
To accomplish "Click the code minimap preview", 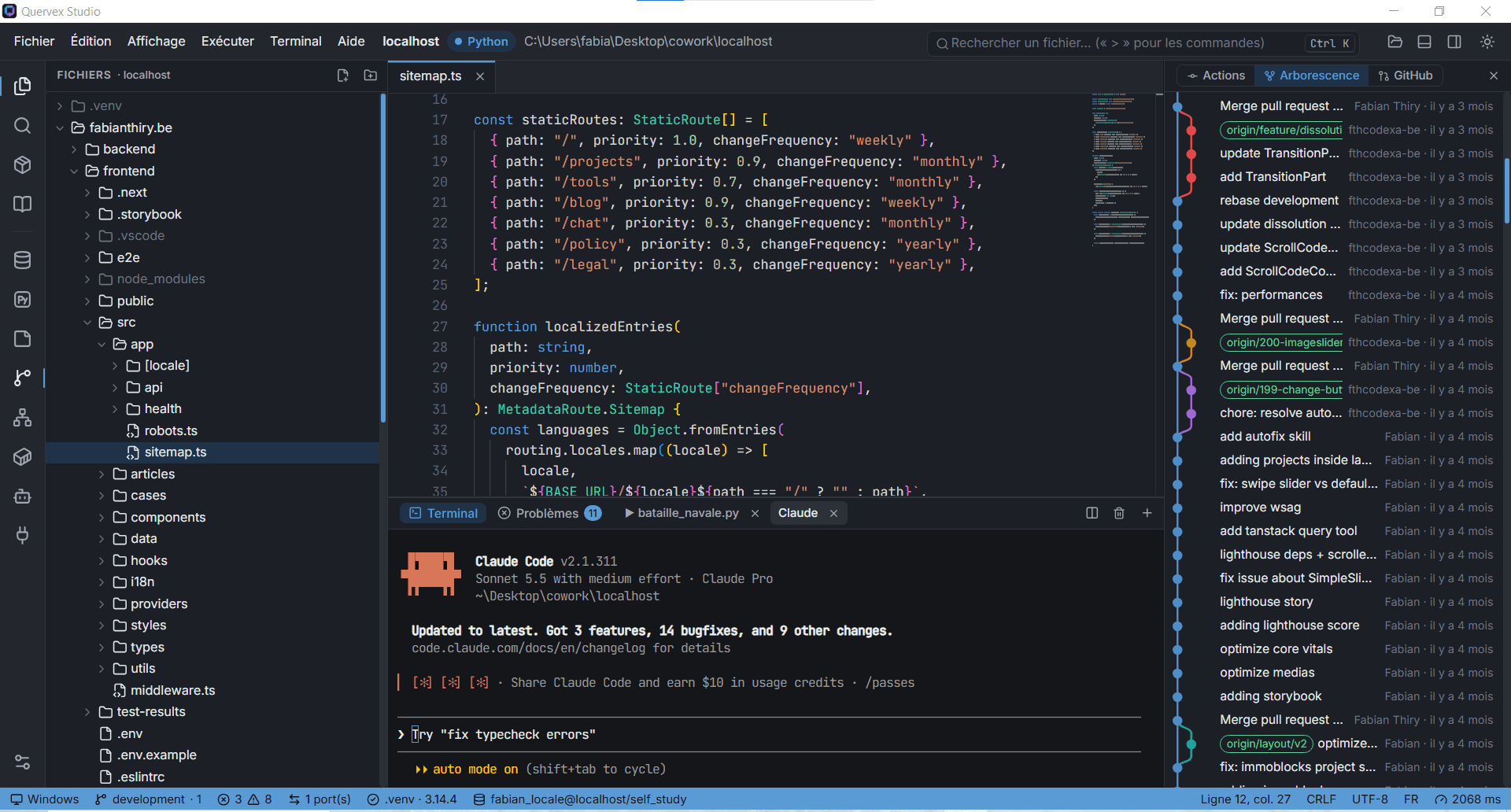I will click(1121, 169).
